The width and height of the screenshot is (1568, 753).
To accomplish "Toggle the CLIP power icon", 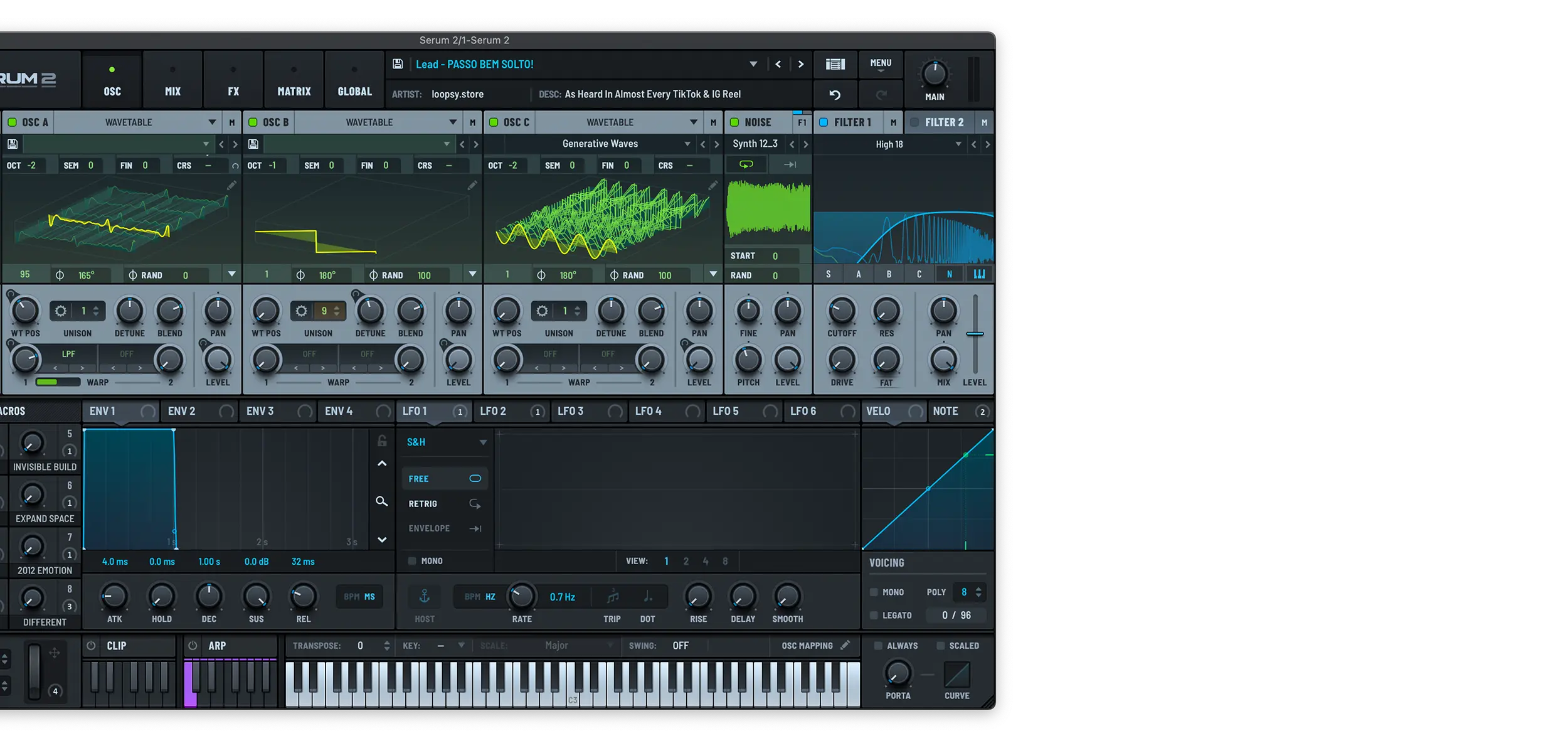I will 91,646.
